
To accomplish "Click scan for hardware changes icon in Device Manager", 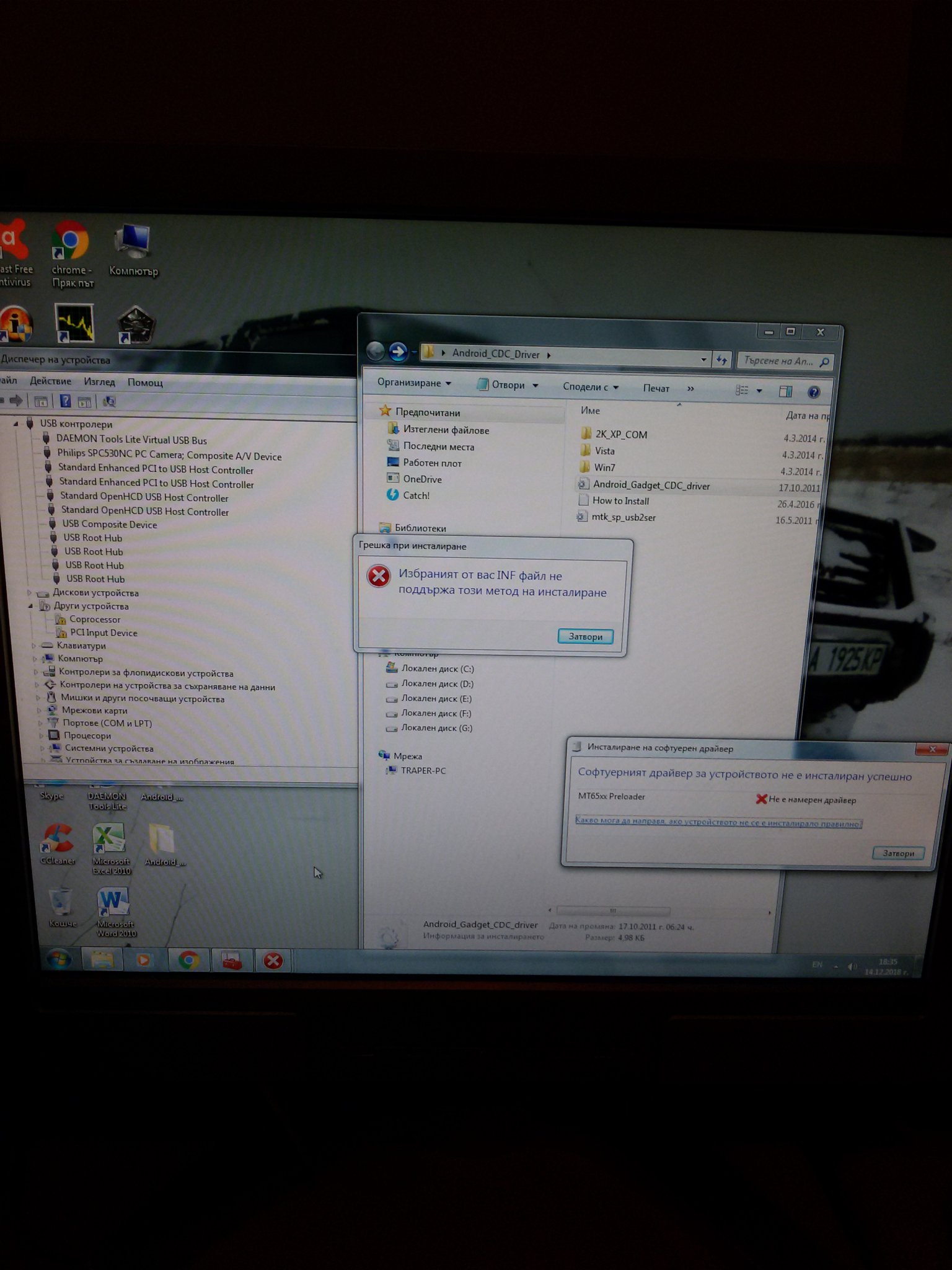I will click(x=109, y=402).
